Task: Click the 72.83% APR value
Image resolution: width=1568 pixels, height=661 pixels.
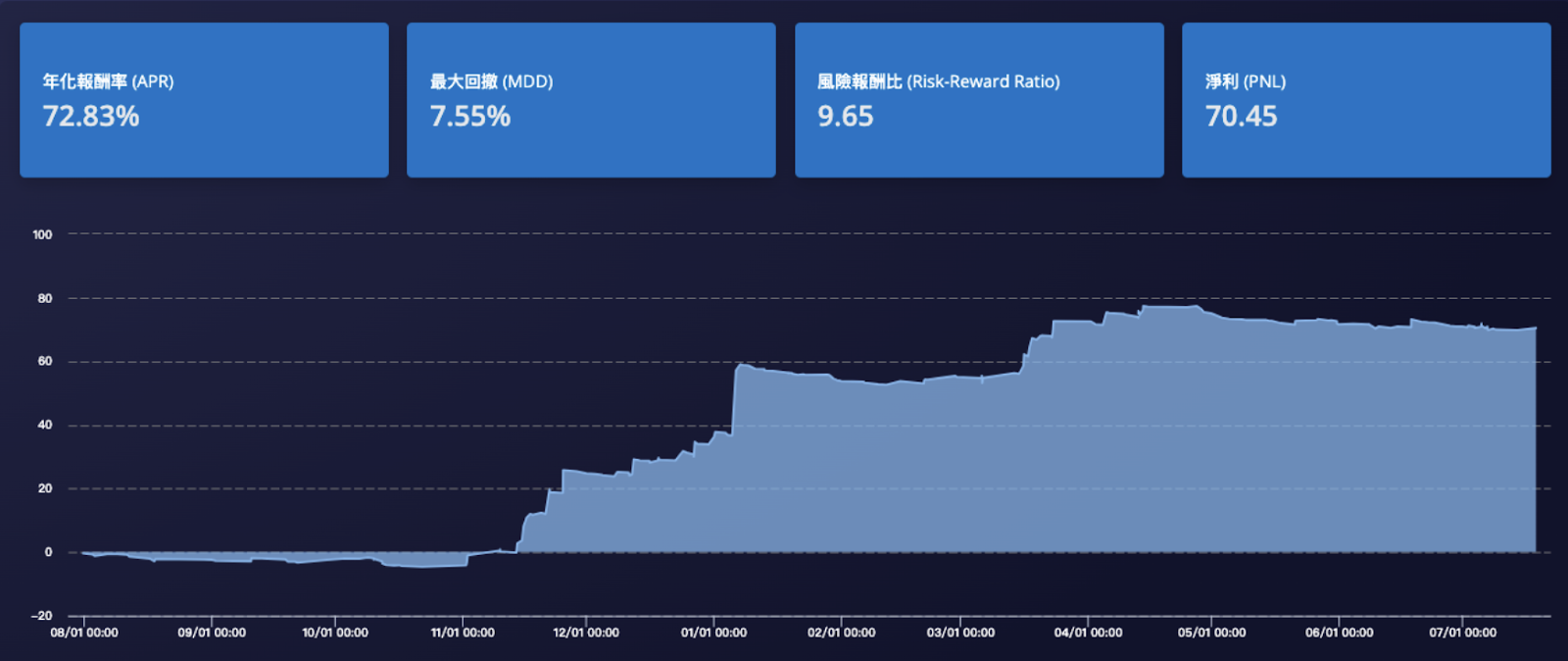Action: (91, 117)
